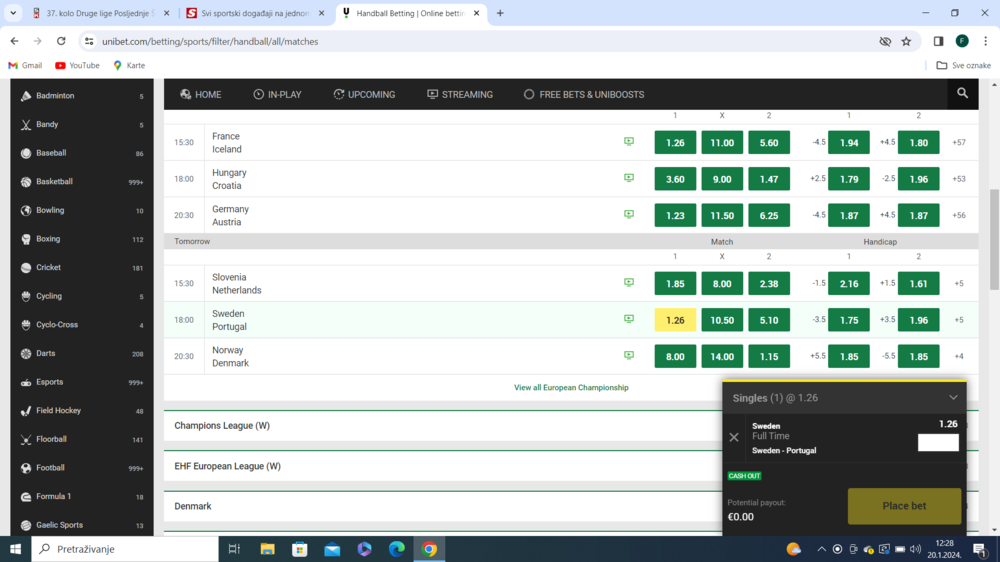
Task: Open File Explorer from the Windows taskbar
Action: point(267,549)
